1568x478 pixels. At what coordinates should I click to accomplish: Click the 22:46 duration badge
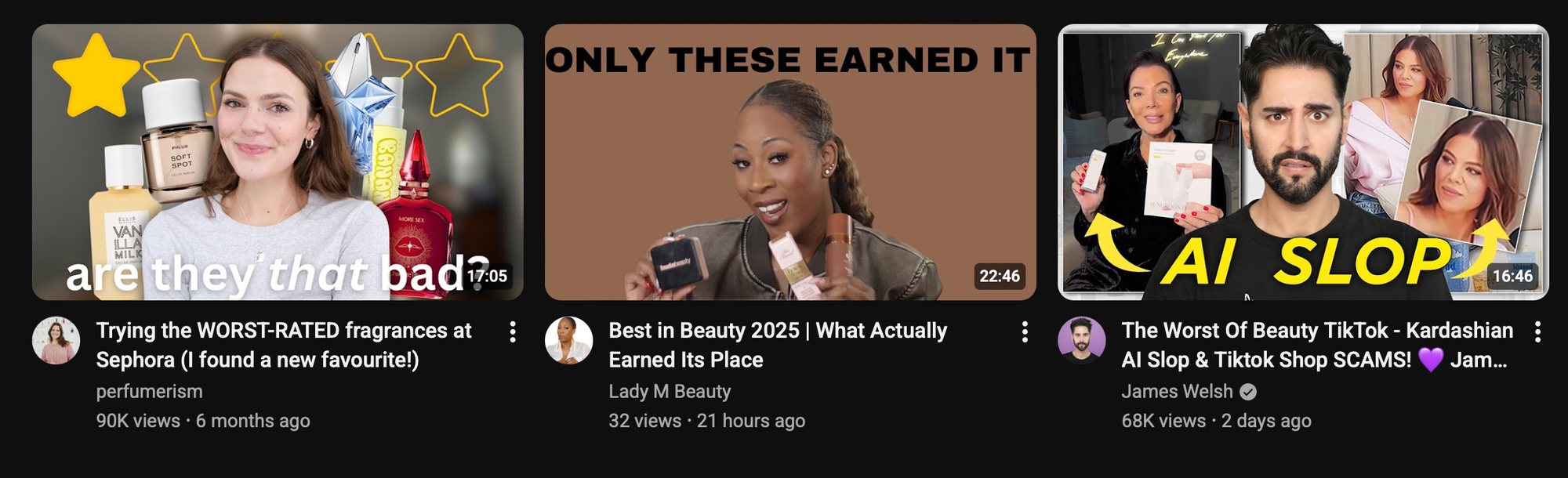click(x=1000, y=276)
